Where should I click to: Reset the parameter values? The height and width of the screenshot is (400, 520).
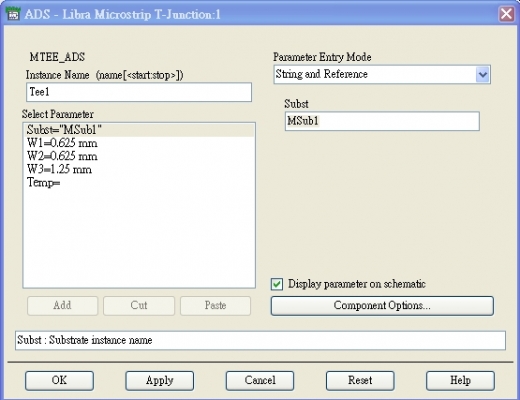pyautogui.click(x=360, y=381)
